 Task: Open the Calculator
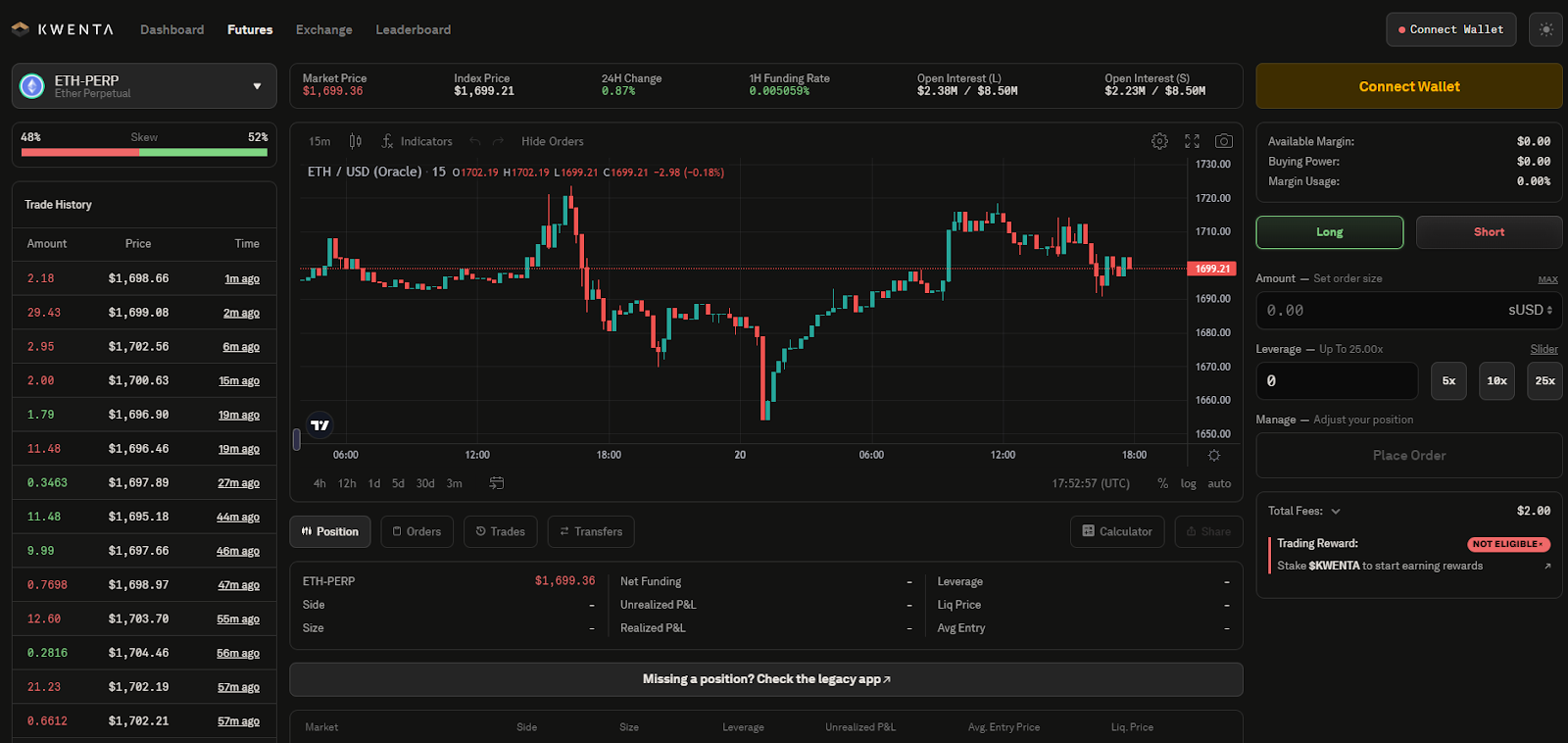1117,531
